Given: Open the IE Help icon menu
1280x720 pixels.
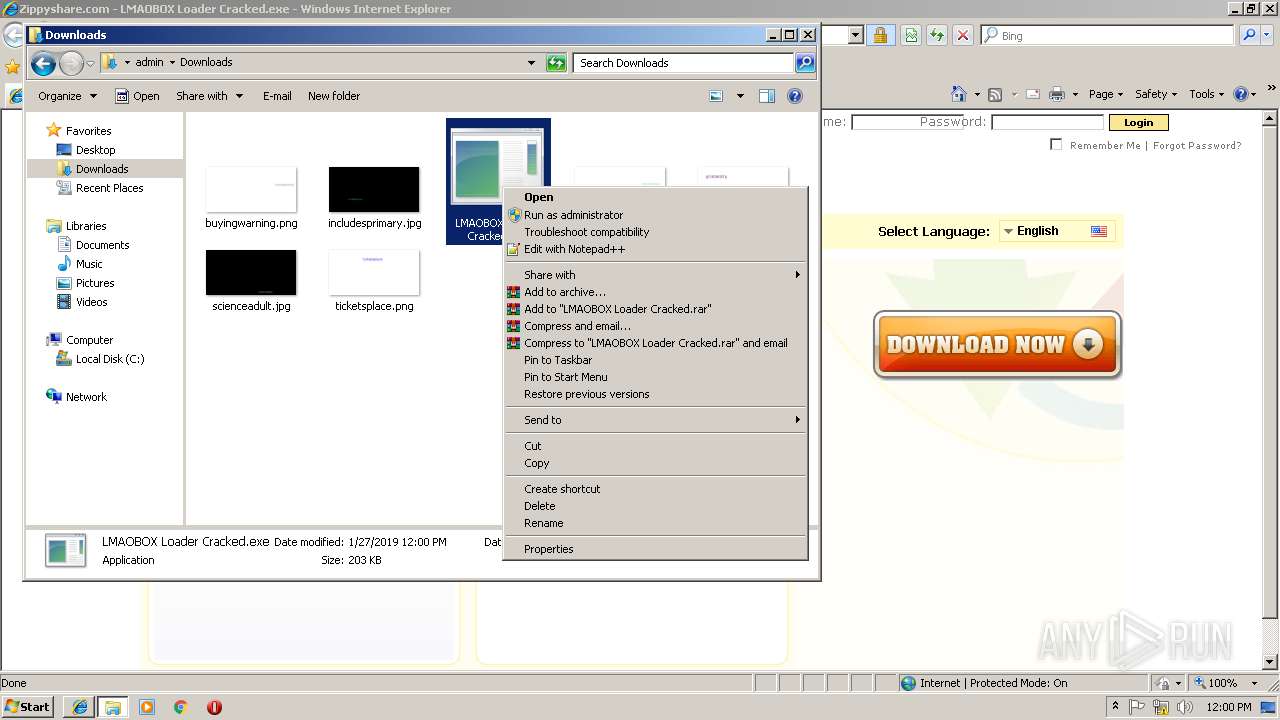Looking at the screenshot, I should click(x=1245, y=94).
